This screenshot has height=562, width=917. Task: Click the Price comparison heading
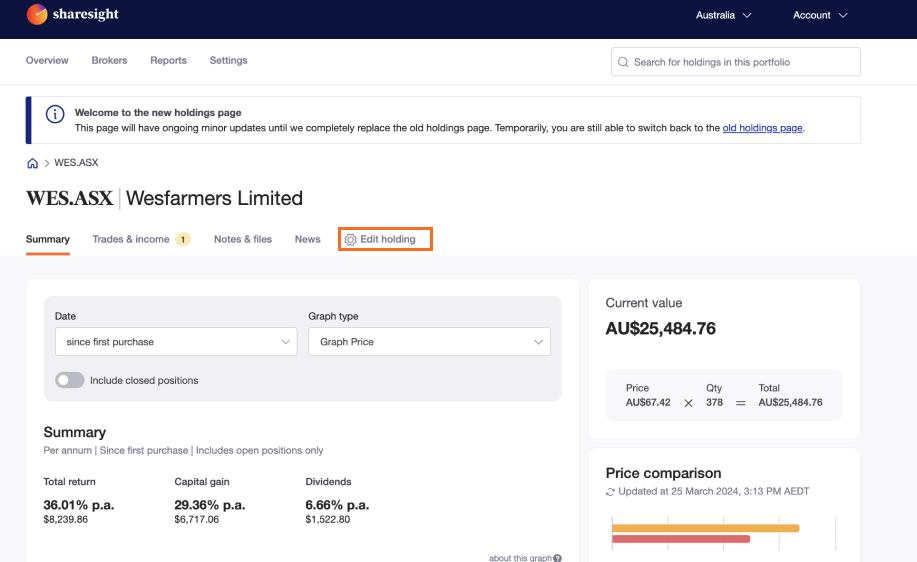663,473
